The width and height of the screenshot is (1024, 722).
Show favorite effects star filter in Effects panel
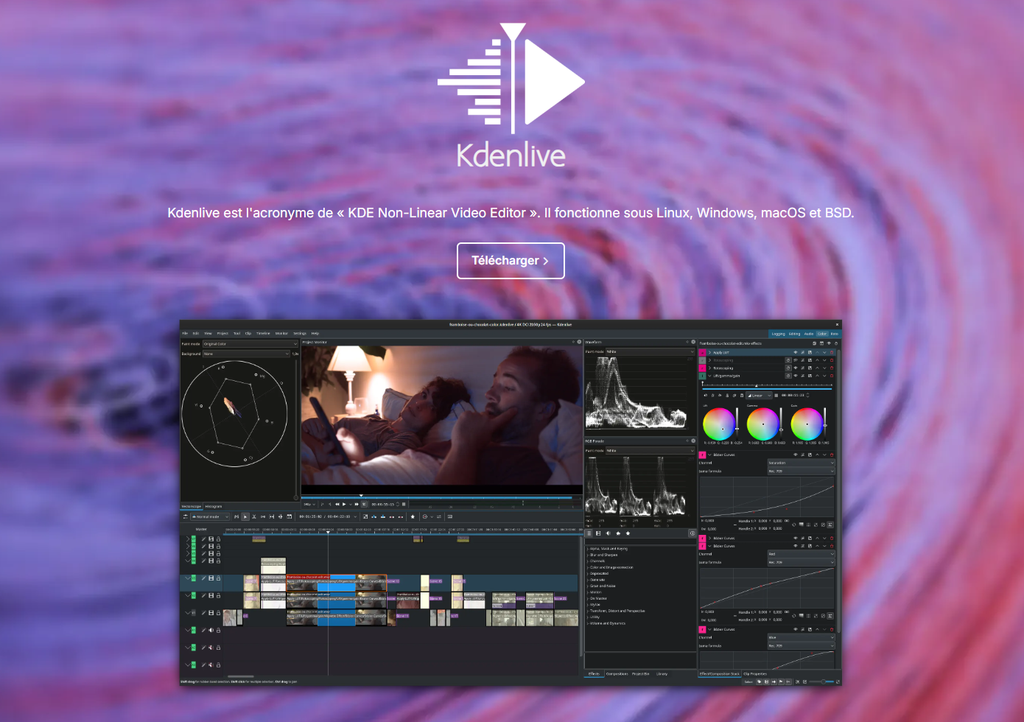coord(628,533)
